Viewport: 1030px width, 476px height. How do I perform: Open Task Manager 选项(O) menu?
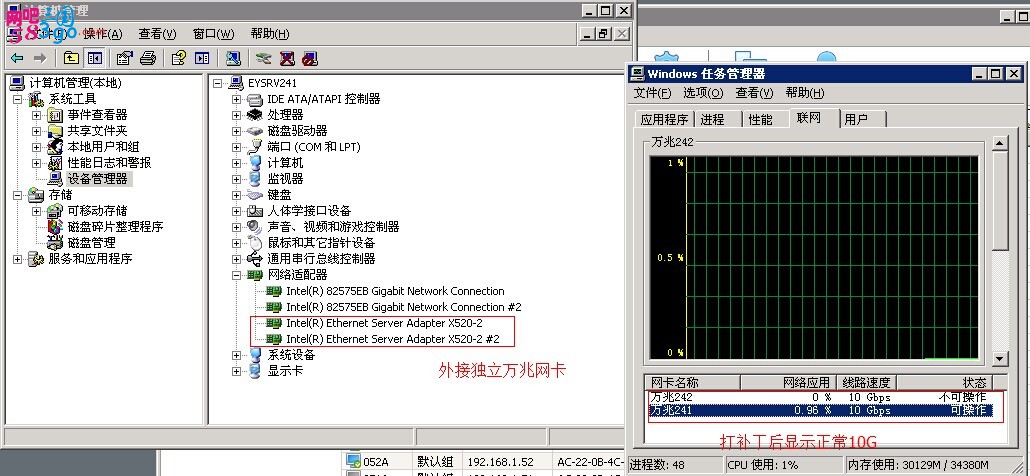click(703, 93)
